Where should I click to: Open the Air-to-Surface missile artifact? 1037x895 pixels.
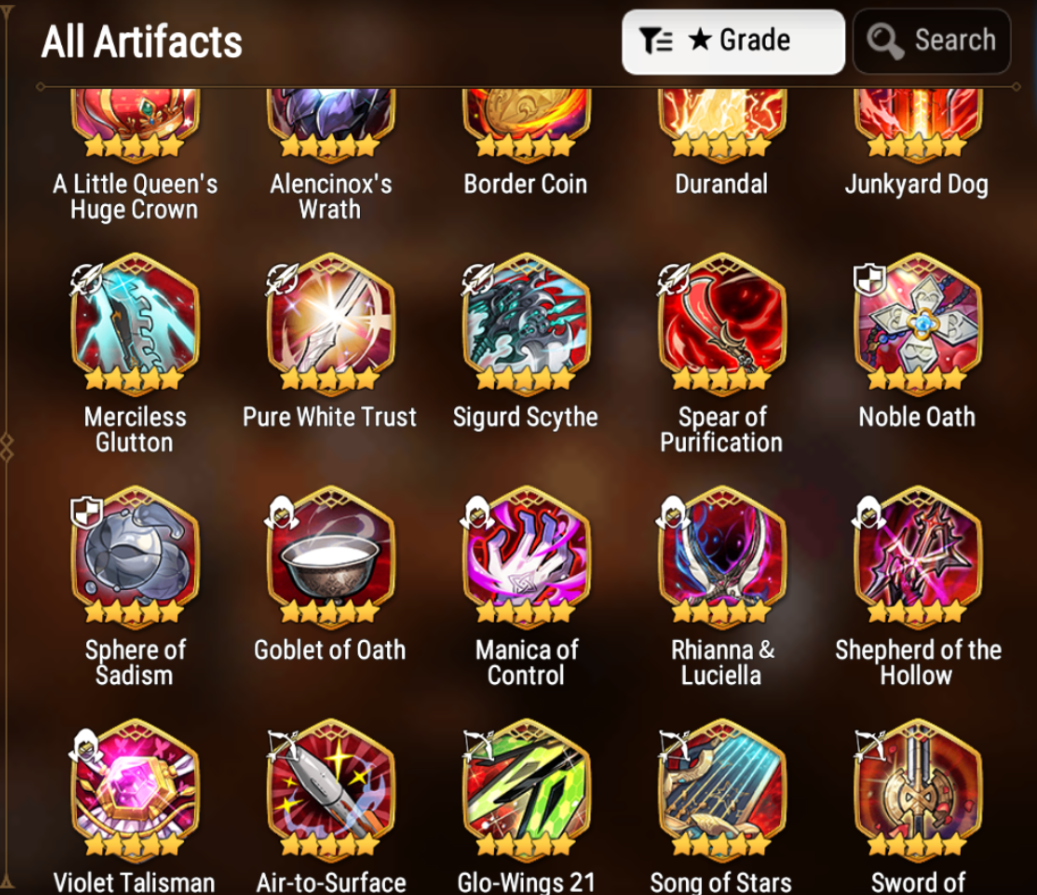pyautogui.click(x=330, y=788)
